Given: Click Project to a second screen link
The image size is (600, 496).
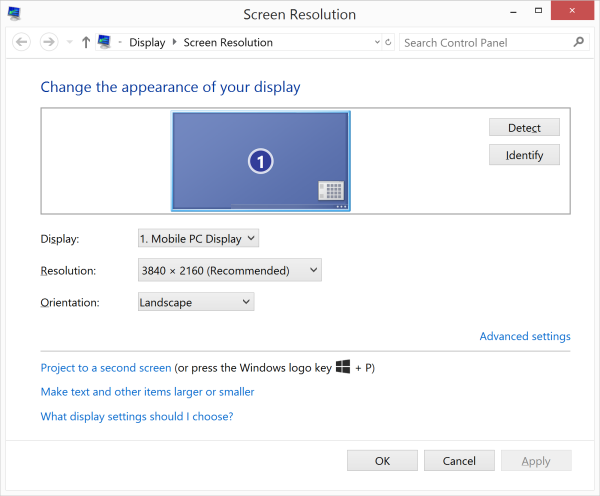Looking at the screenshot, I should 106,368.
